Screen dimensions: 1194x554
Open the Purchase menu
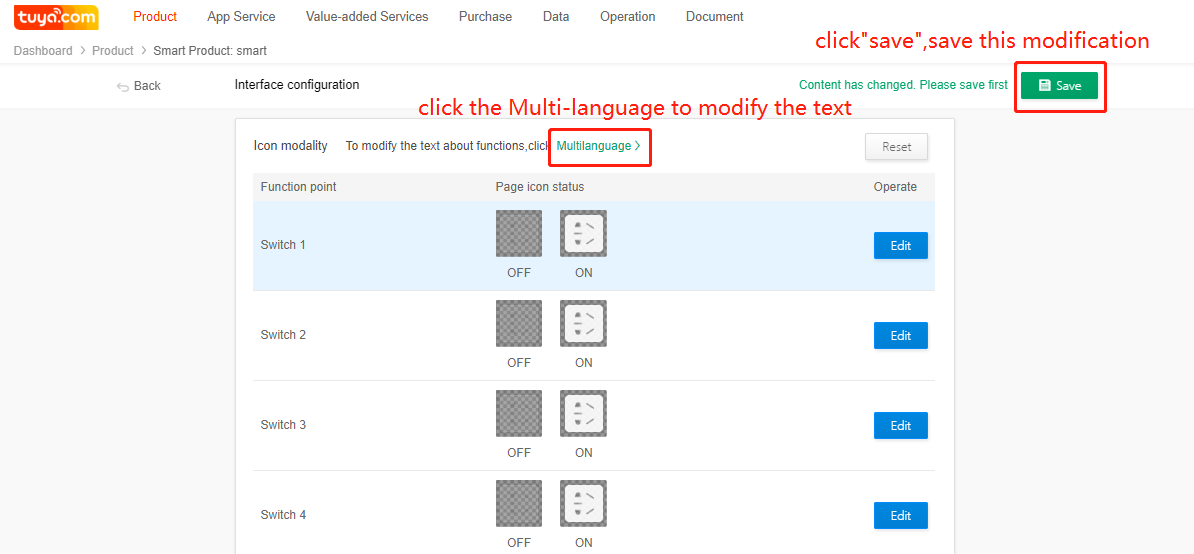point(485,17)
